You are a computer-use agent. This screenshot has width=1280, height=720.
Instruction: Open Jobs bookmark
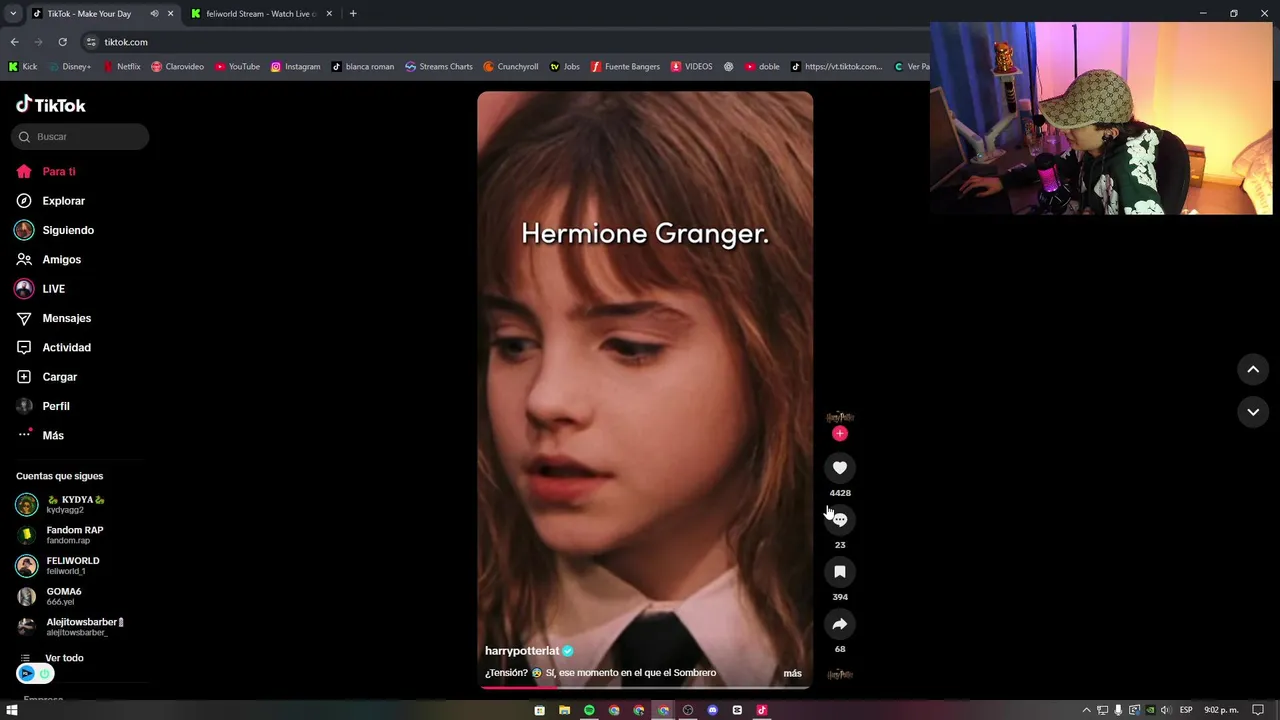[565, 67]
